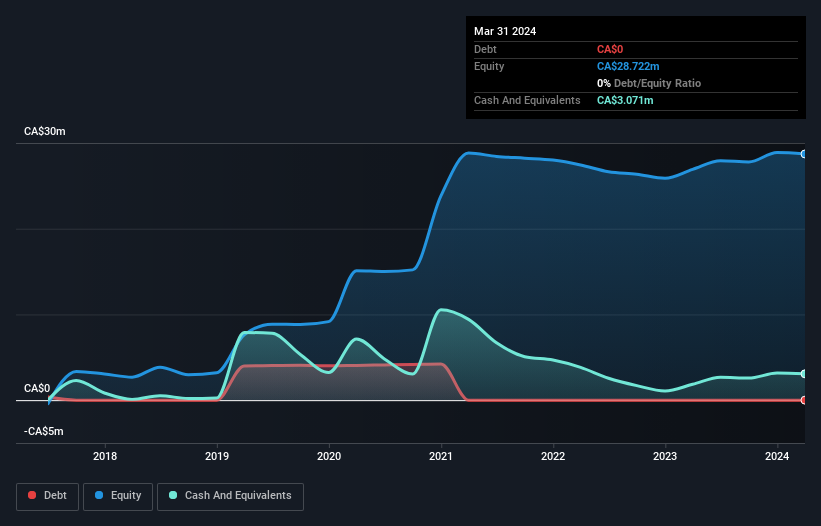Click the CA$28.722m equity value
The height and width of the screenshot is (526, 821).
click(628, 66)
